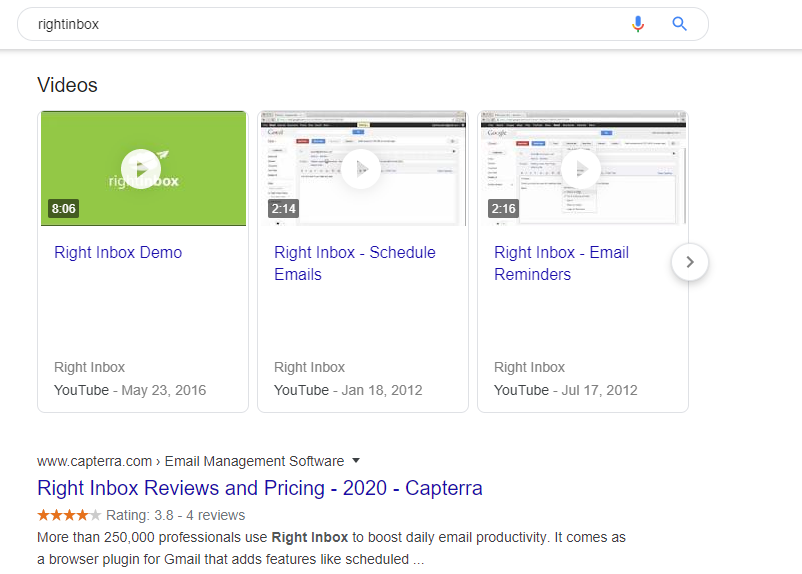Click the 2:14 duration badge

click(x=283, y=209)
